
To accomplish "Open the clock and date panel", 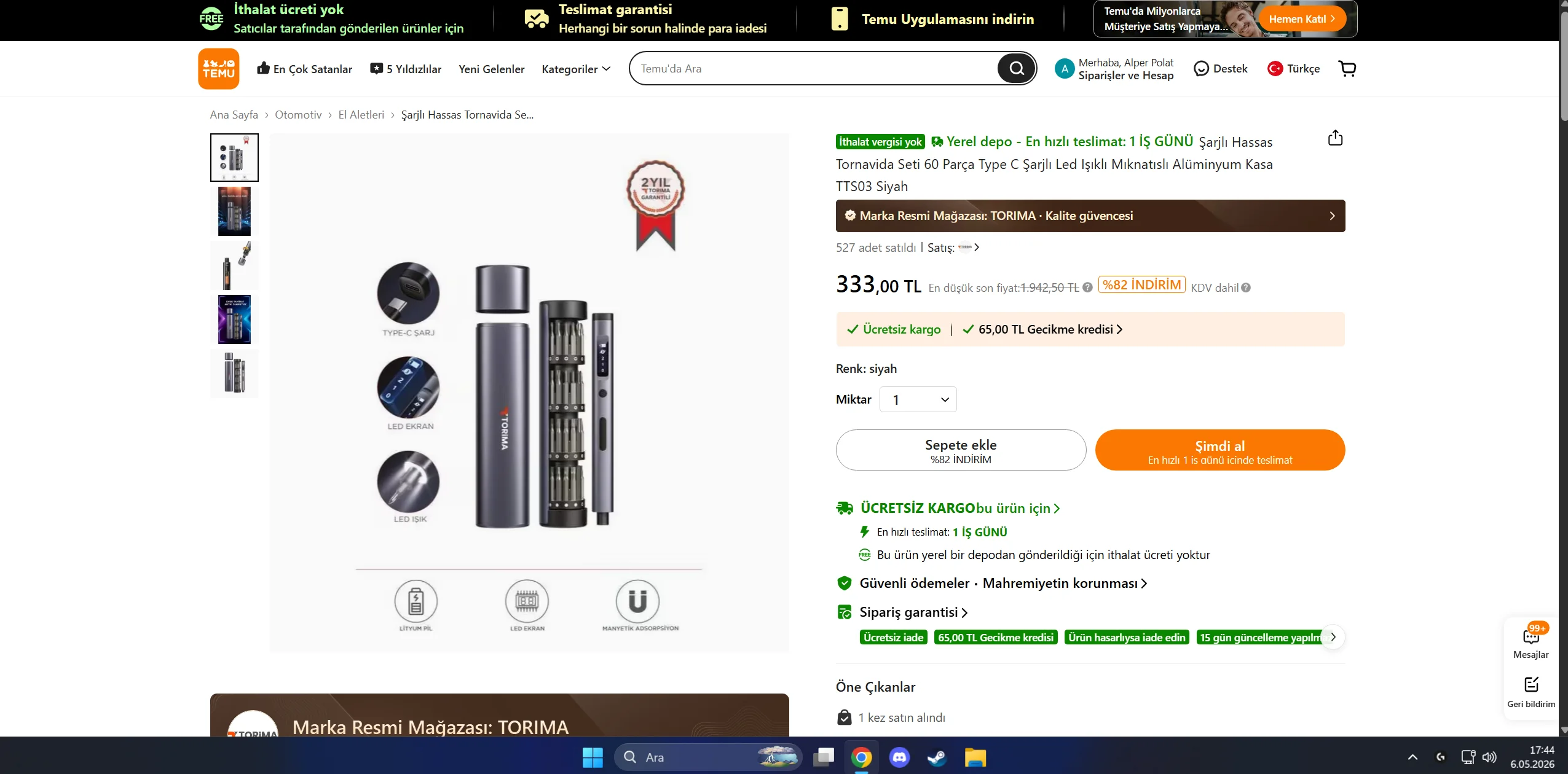I will 1532,757.
